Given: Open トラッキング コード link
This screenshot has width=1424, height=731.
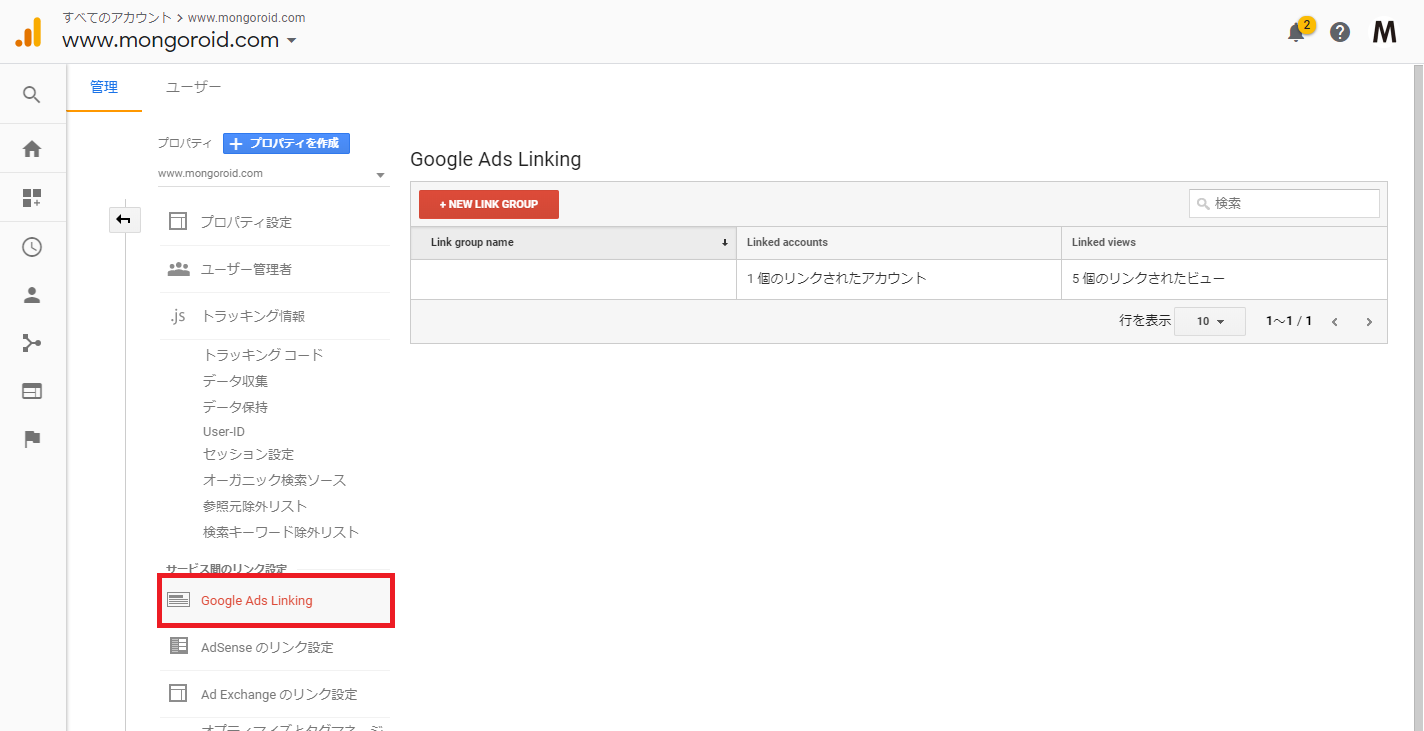Looking at the screenshot, I should tap(263, 355).
